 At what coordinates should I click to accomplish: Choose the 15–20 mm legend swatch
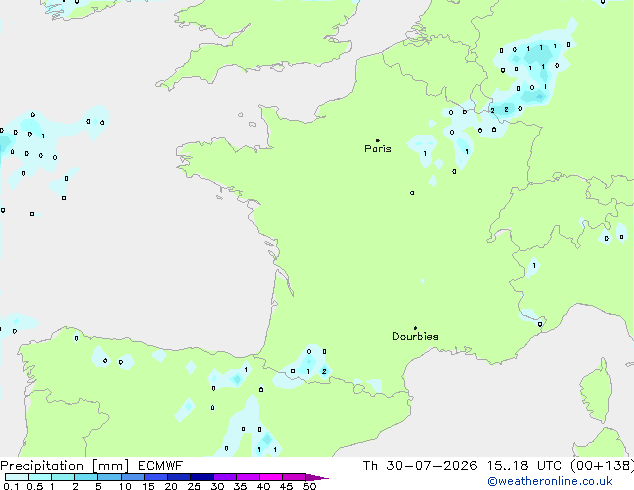click(x=156, y=477)
